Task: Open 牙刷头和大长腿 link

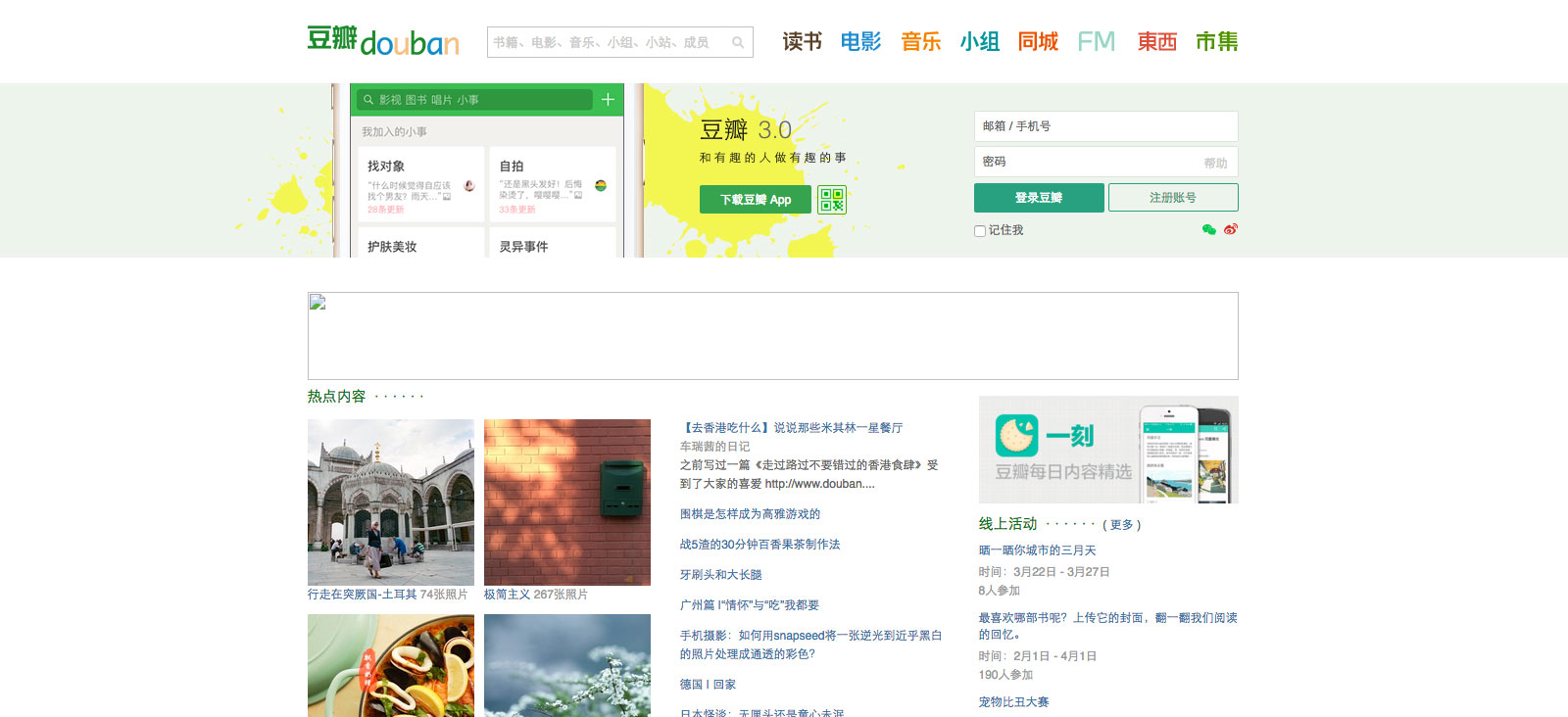Action: 721,575
